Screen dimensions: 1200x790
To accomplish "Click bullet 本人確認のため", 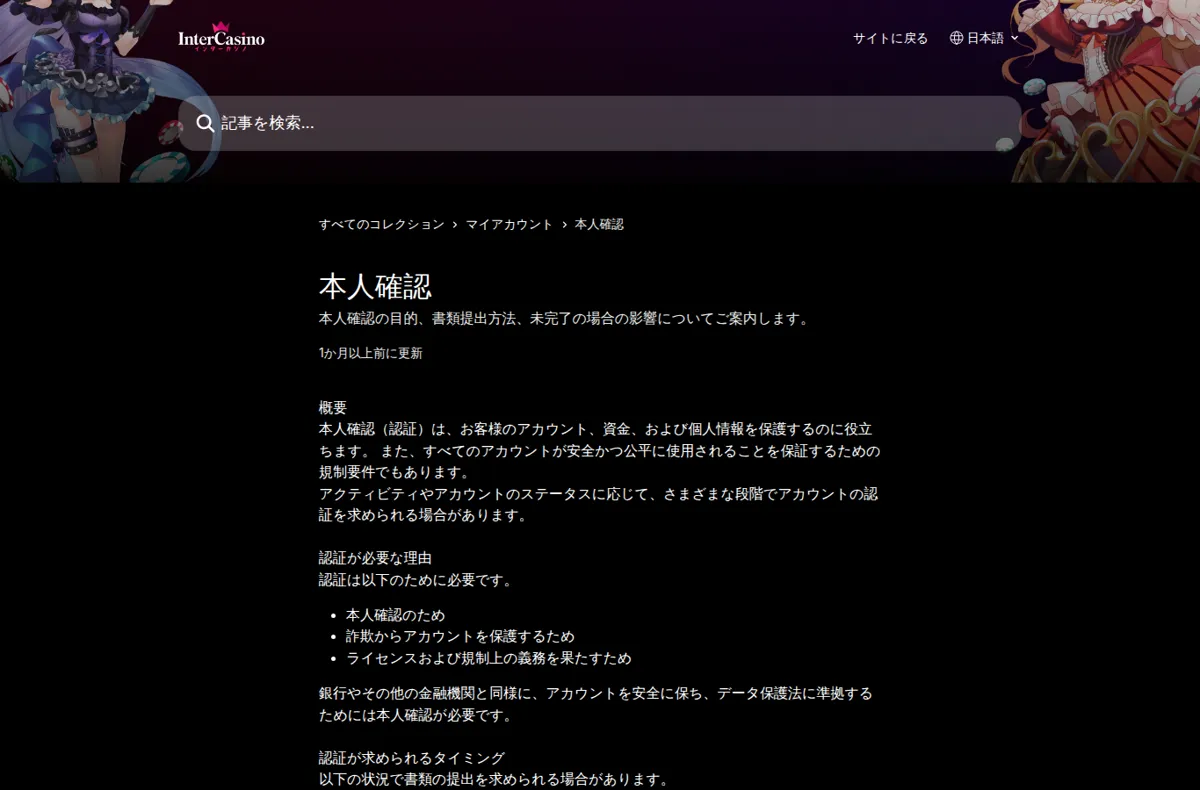I will tap(395, 615).
